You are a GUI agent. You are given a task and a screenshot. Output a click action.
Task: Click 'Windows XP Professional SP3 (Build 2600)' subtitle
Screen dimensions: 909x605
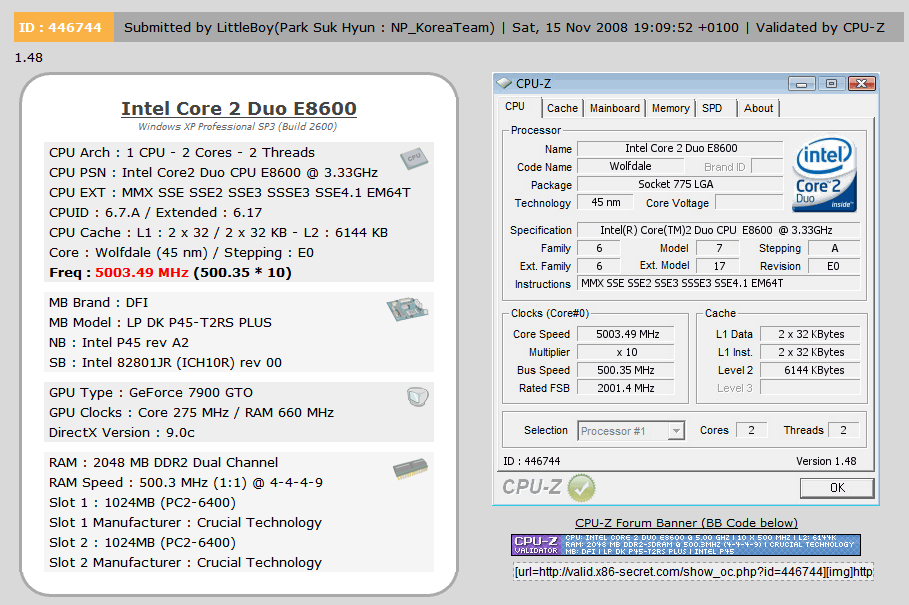coord(238,126)
